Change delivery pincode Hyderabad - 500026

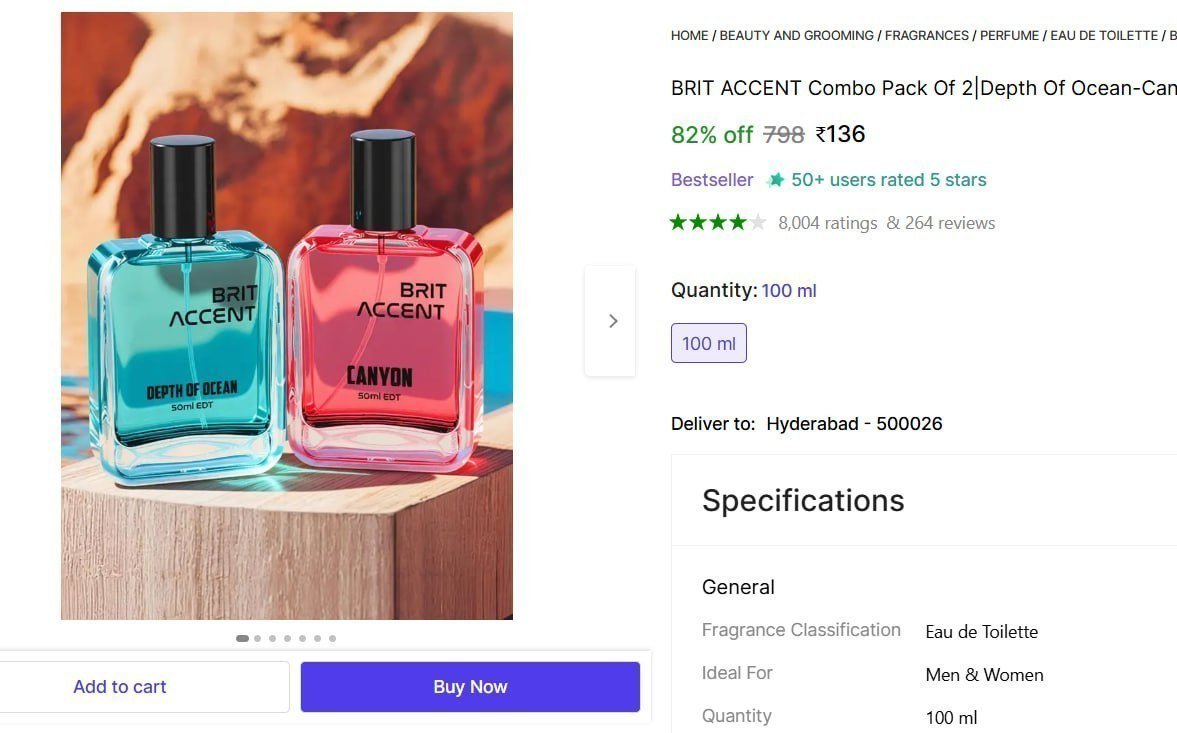(x=853, y=423)
